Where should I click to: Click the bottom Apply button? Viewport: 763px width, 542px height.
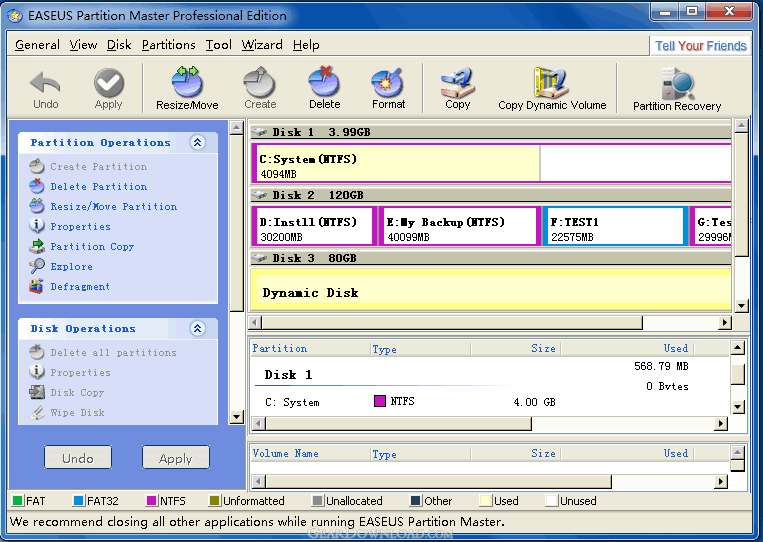pos(176,458)
